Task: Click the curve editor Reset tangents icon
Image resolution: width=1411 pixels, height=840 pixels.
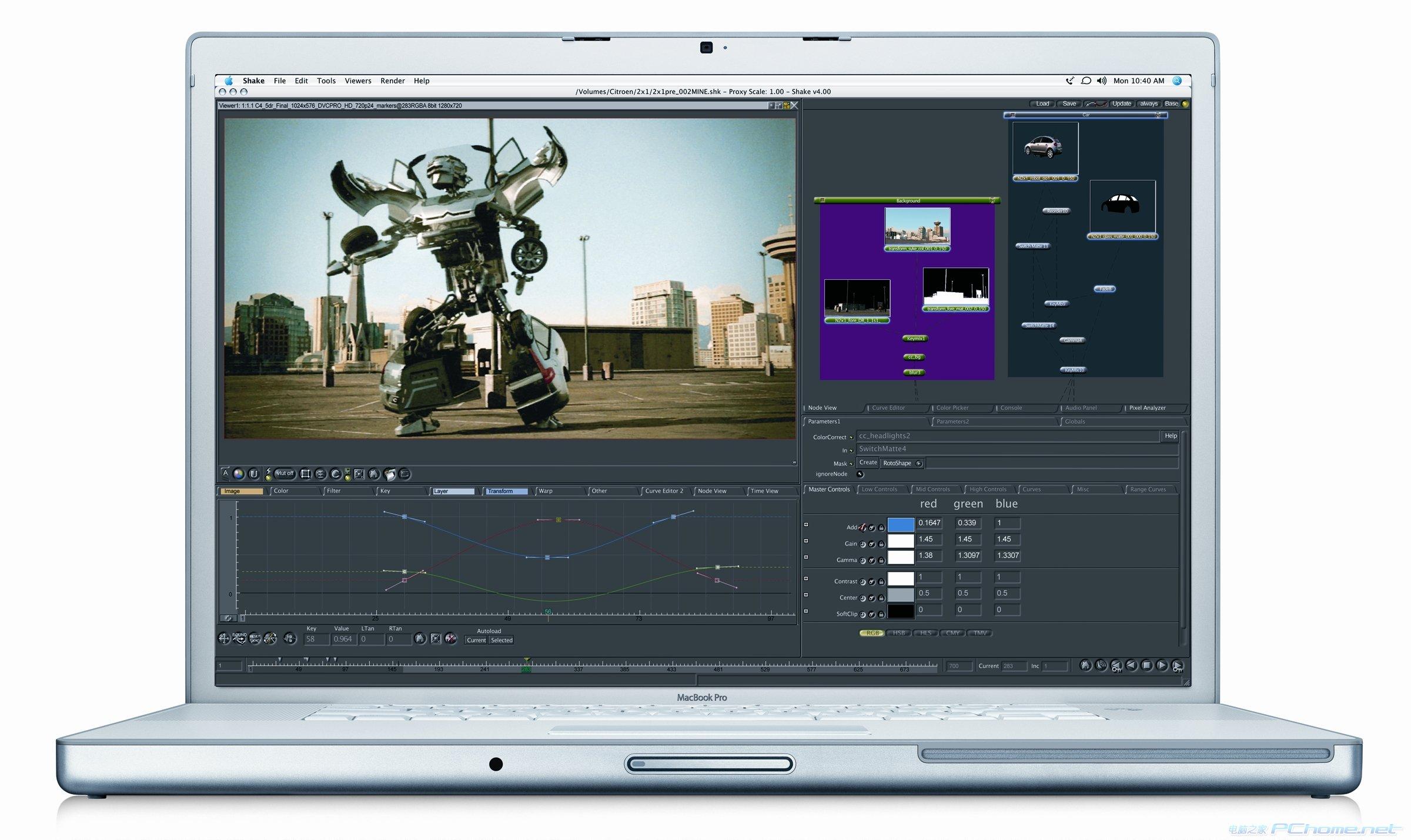Action: click(255, 639)
